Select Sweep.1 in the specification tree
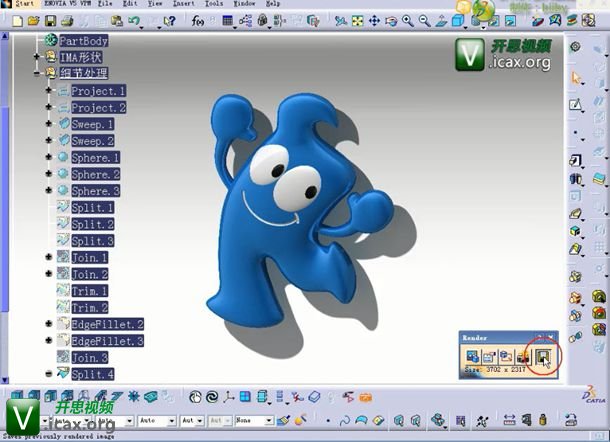Screen dimensions: 610x442 [92, 124]
